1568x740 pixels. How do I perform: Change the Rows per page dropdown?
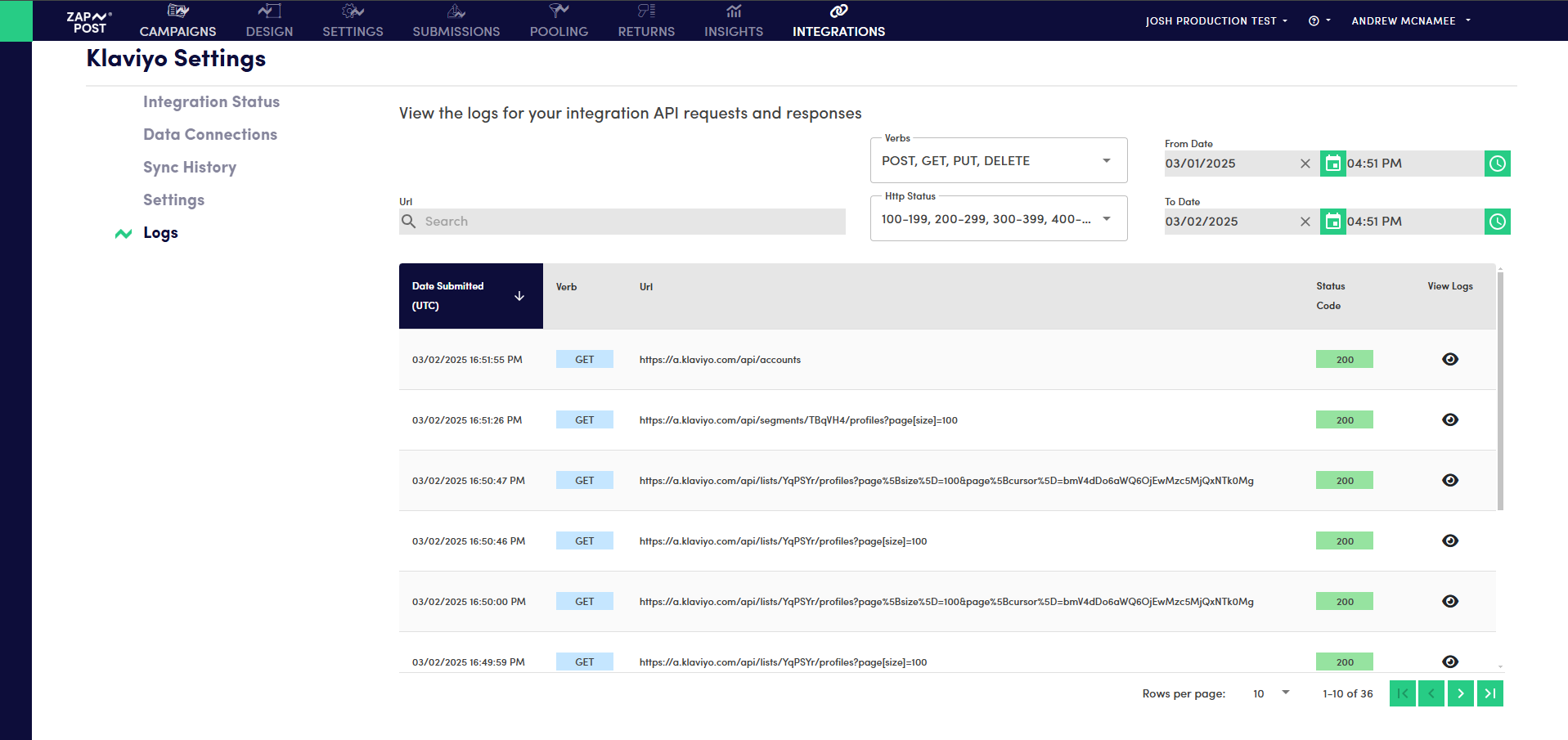pos(1270,693)
